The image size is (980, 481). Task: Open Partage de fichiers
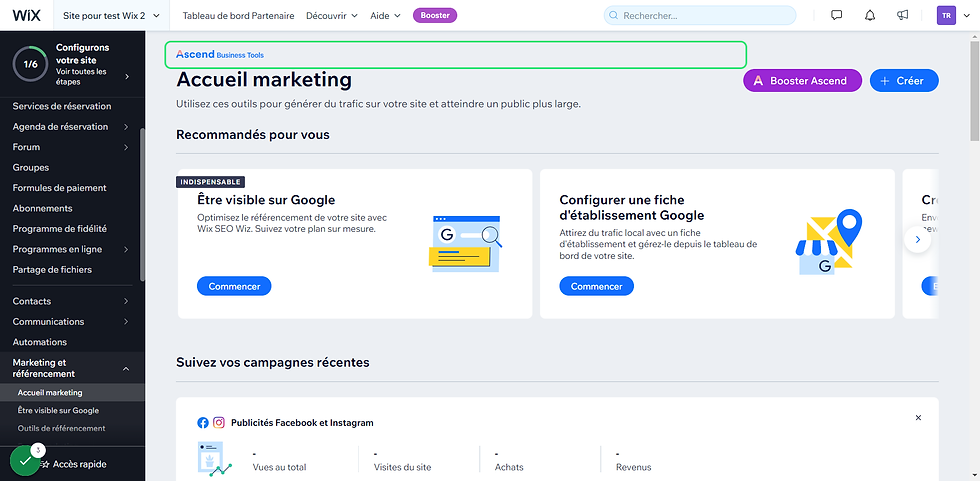click(x=52, y=270)
